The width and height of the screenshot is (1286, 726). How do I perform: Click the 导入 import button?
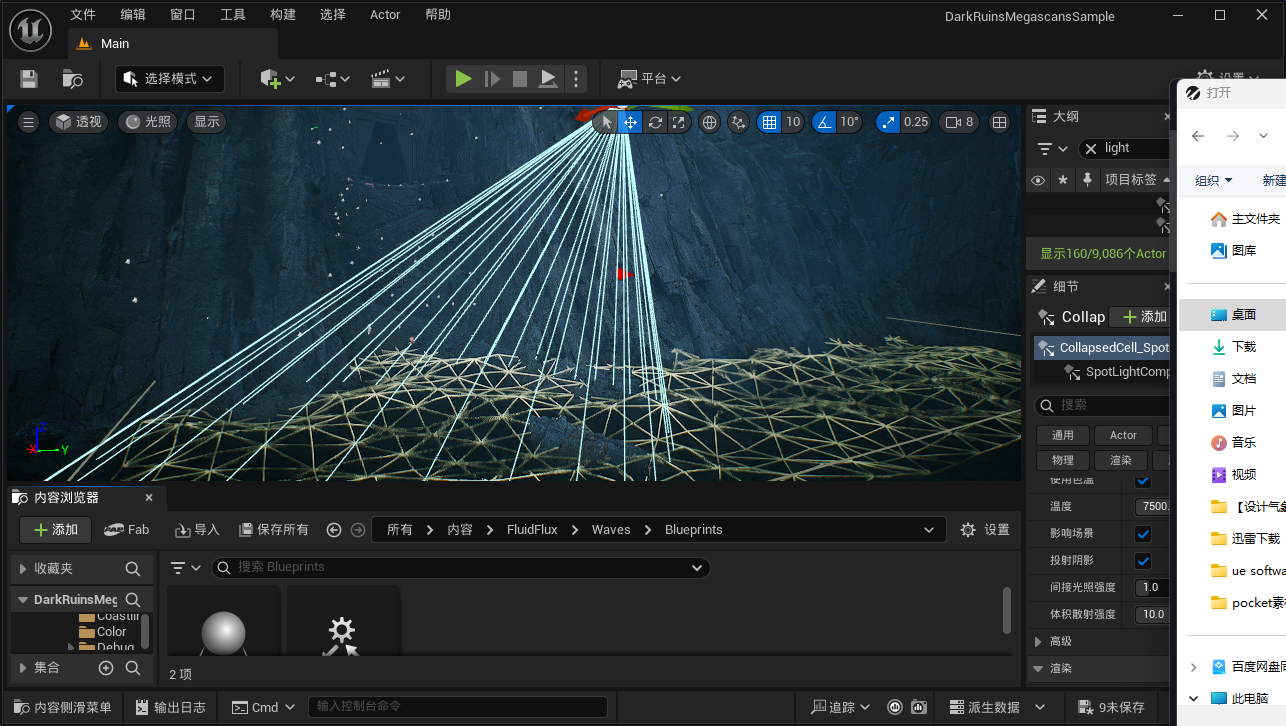click(x=197, y=530)
